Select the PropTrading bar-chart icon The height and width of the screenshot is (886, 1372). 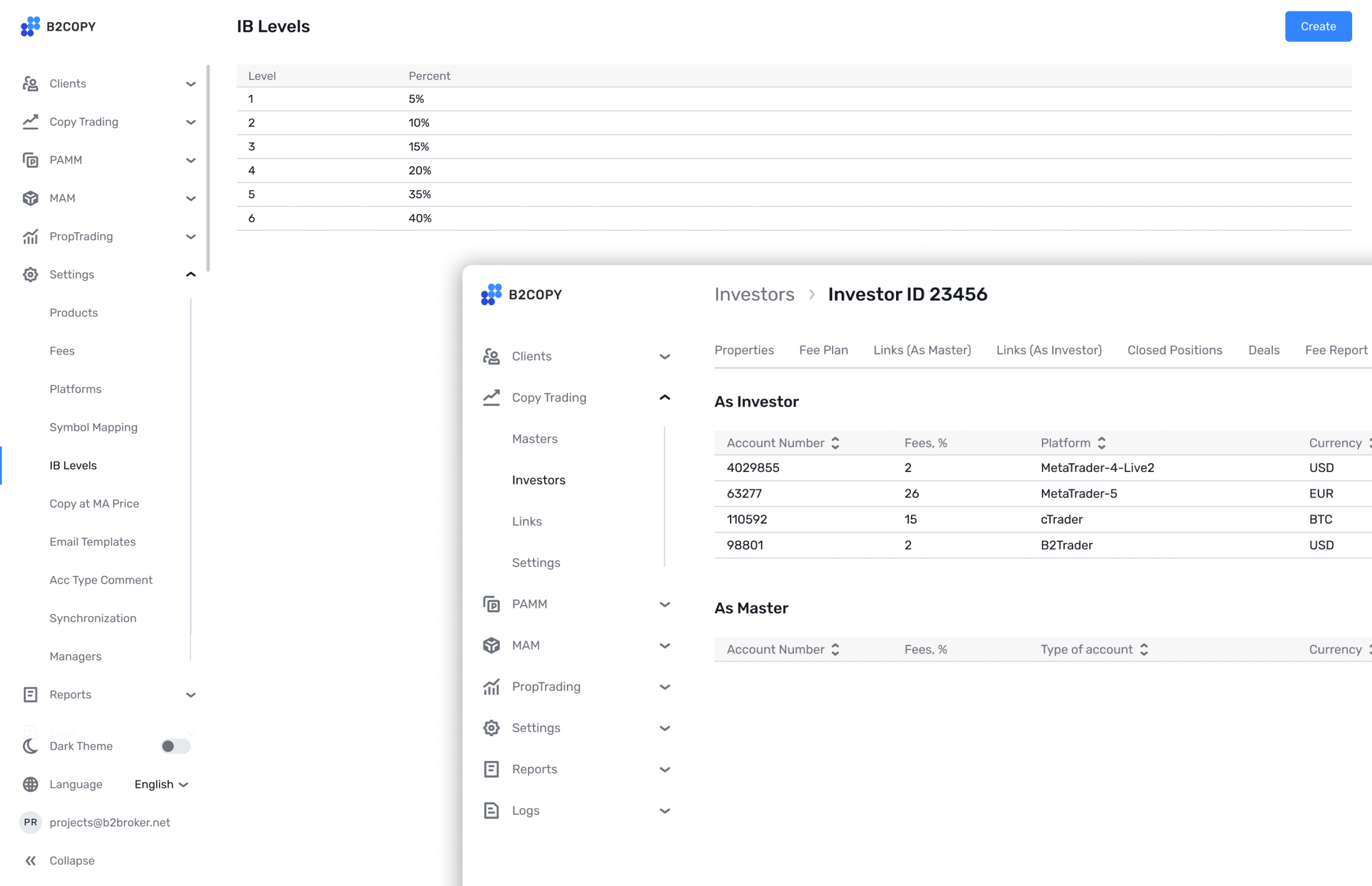tap(30, 236)
